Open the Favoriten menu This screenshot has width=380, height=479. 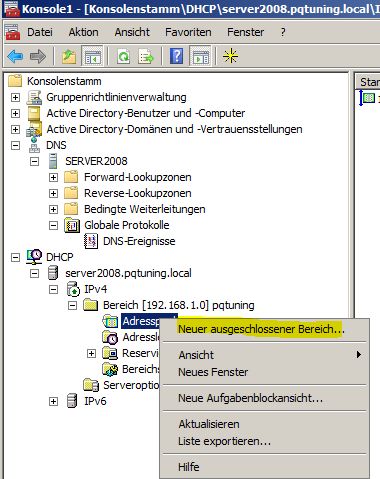188,32
